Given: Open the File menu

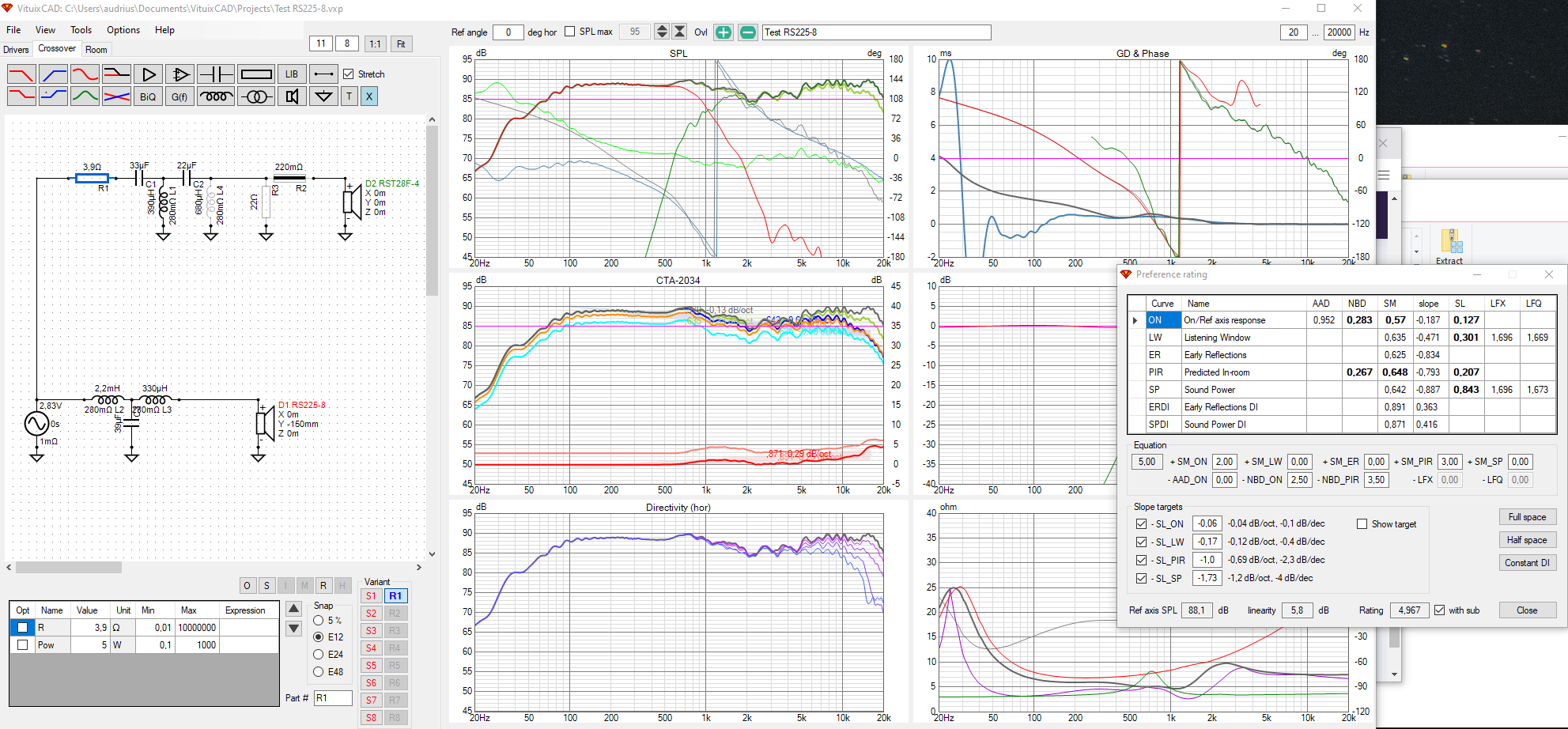Looking at the screenshot, I should point(13,30).
